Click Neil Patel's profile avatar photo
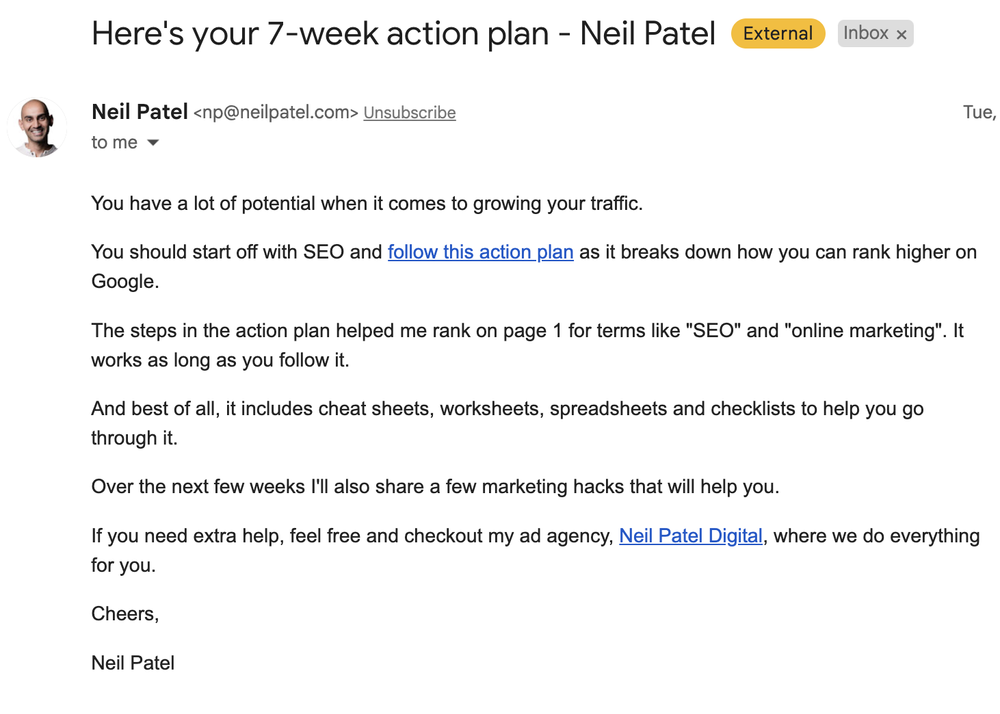Image resolution: width=1000 pixels, height=714 pixels. coord(37,127)
